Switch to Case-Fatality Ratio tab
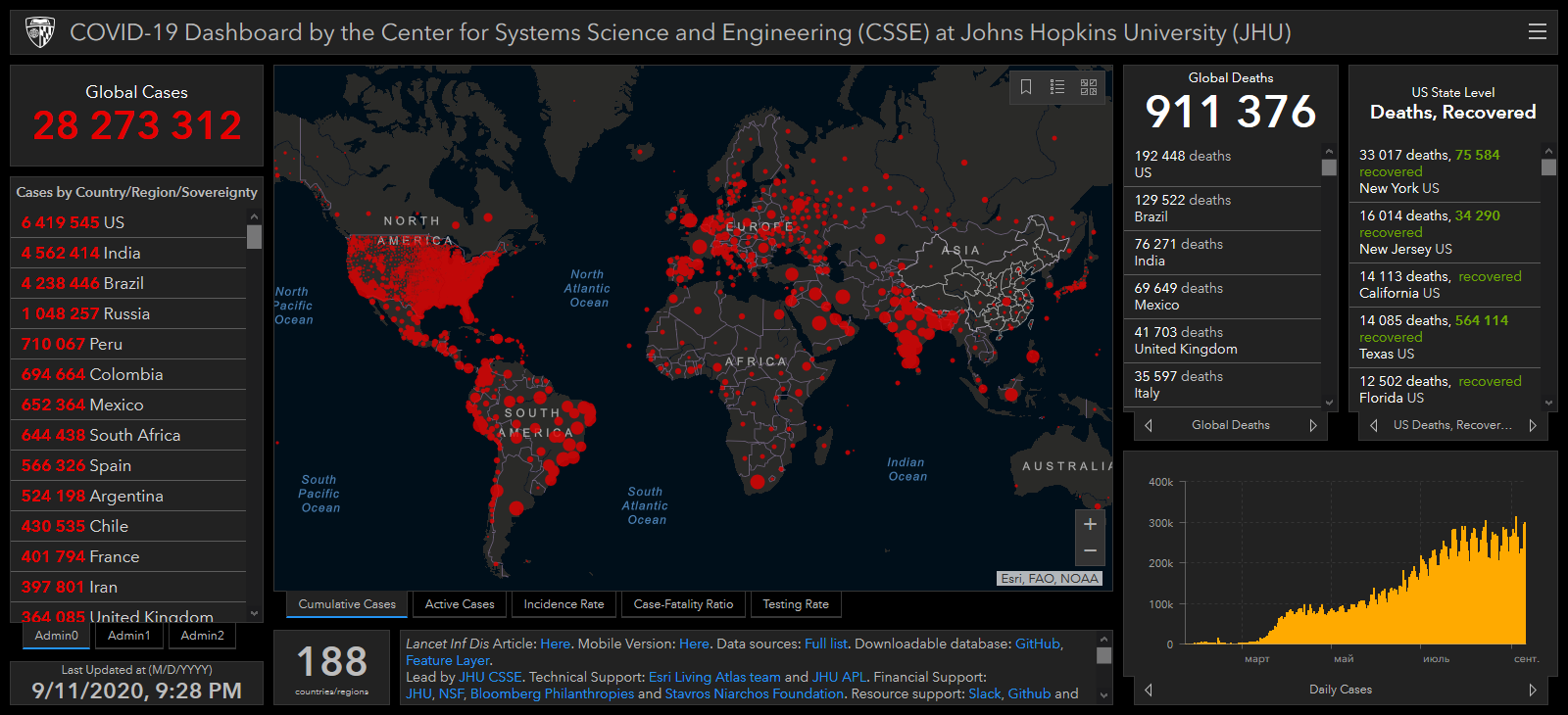1568x715 pixels. click(683, 604)
